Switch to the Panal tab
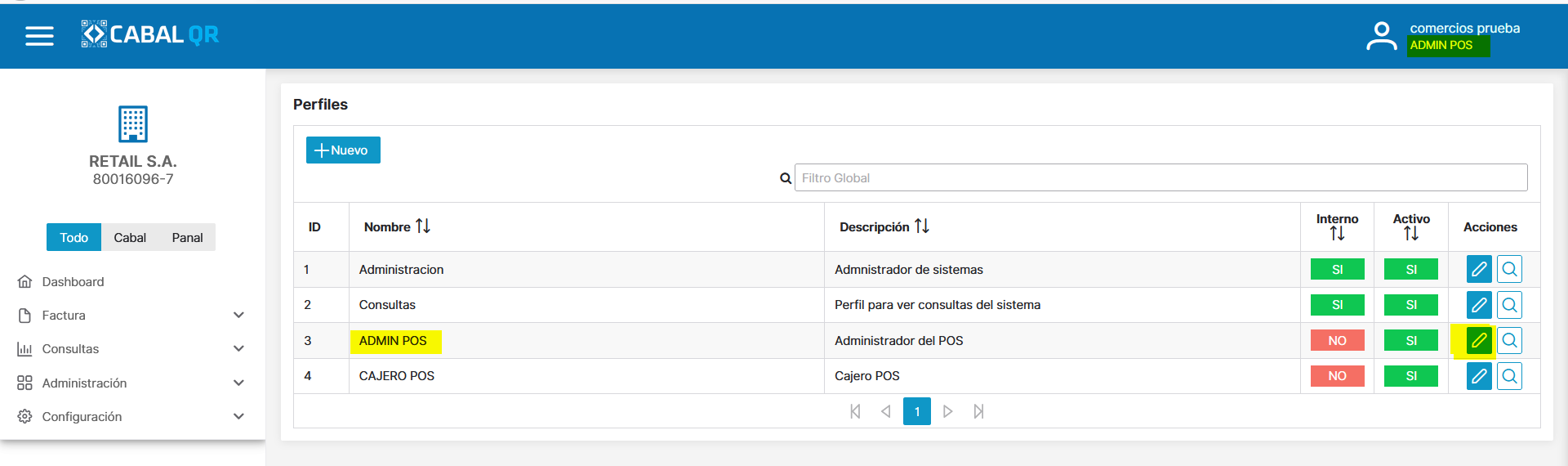1568x466 pixels. 187,237
